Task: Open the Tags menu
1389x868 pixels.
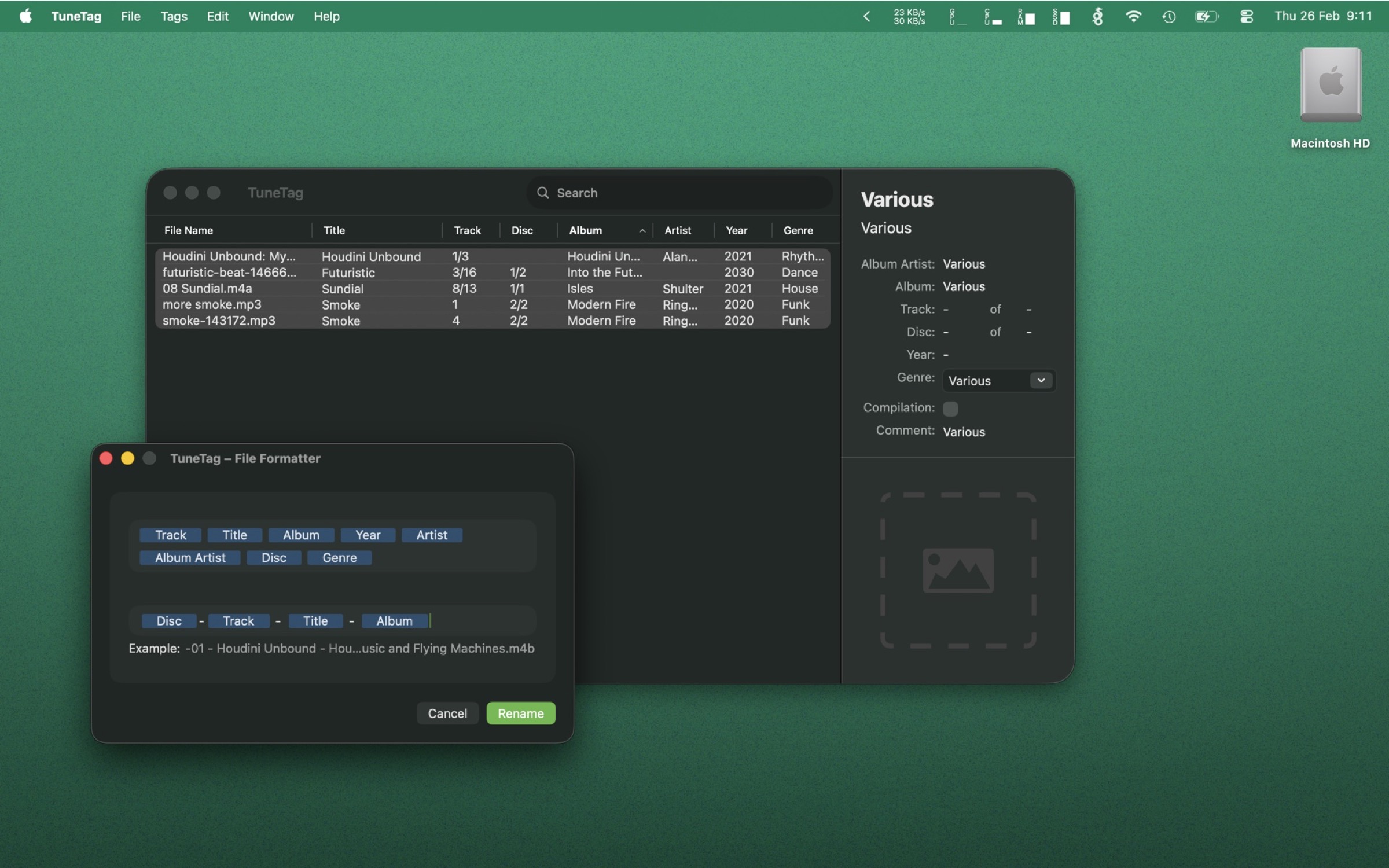Action: pos(174,16)
